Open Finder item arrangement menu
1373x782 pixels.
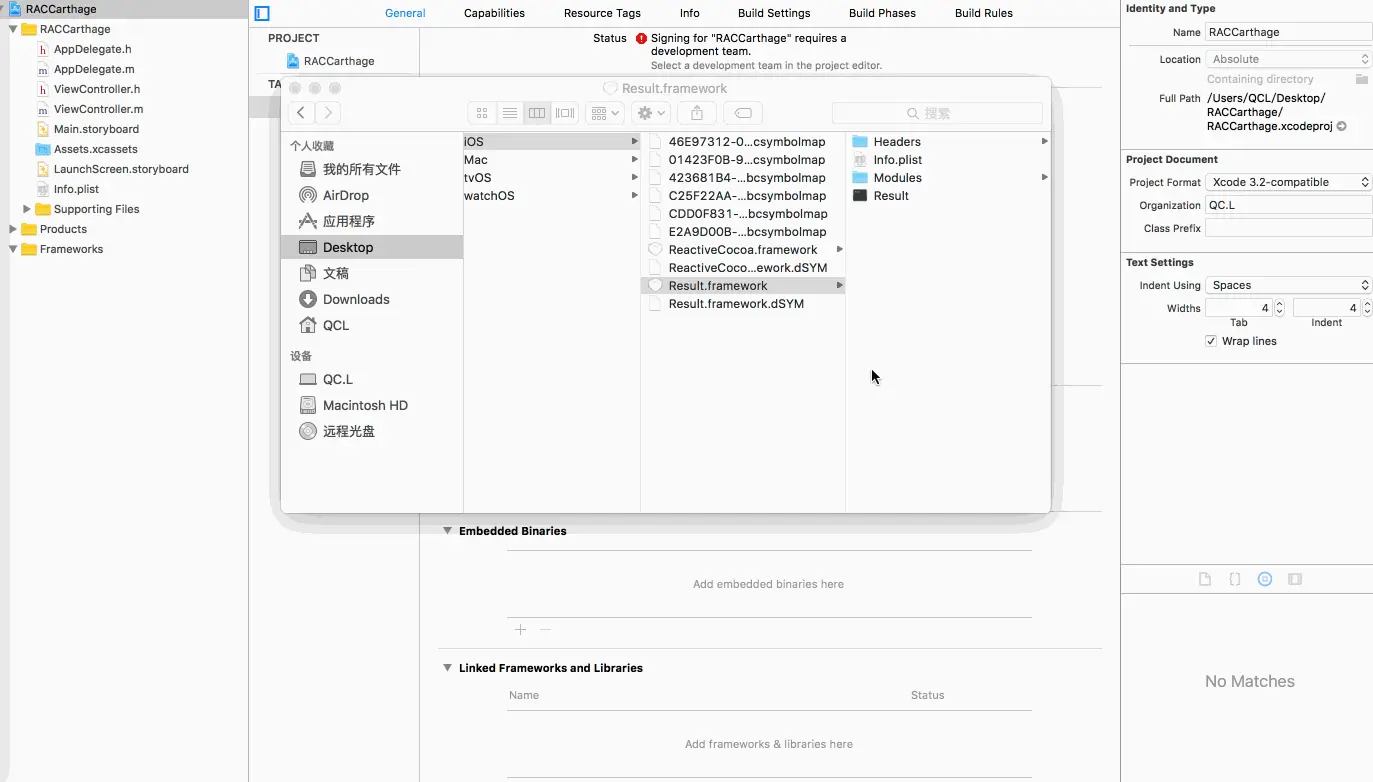click(604, 113)
